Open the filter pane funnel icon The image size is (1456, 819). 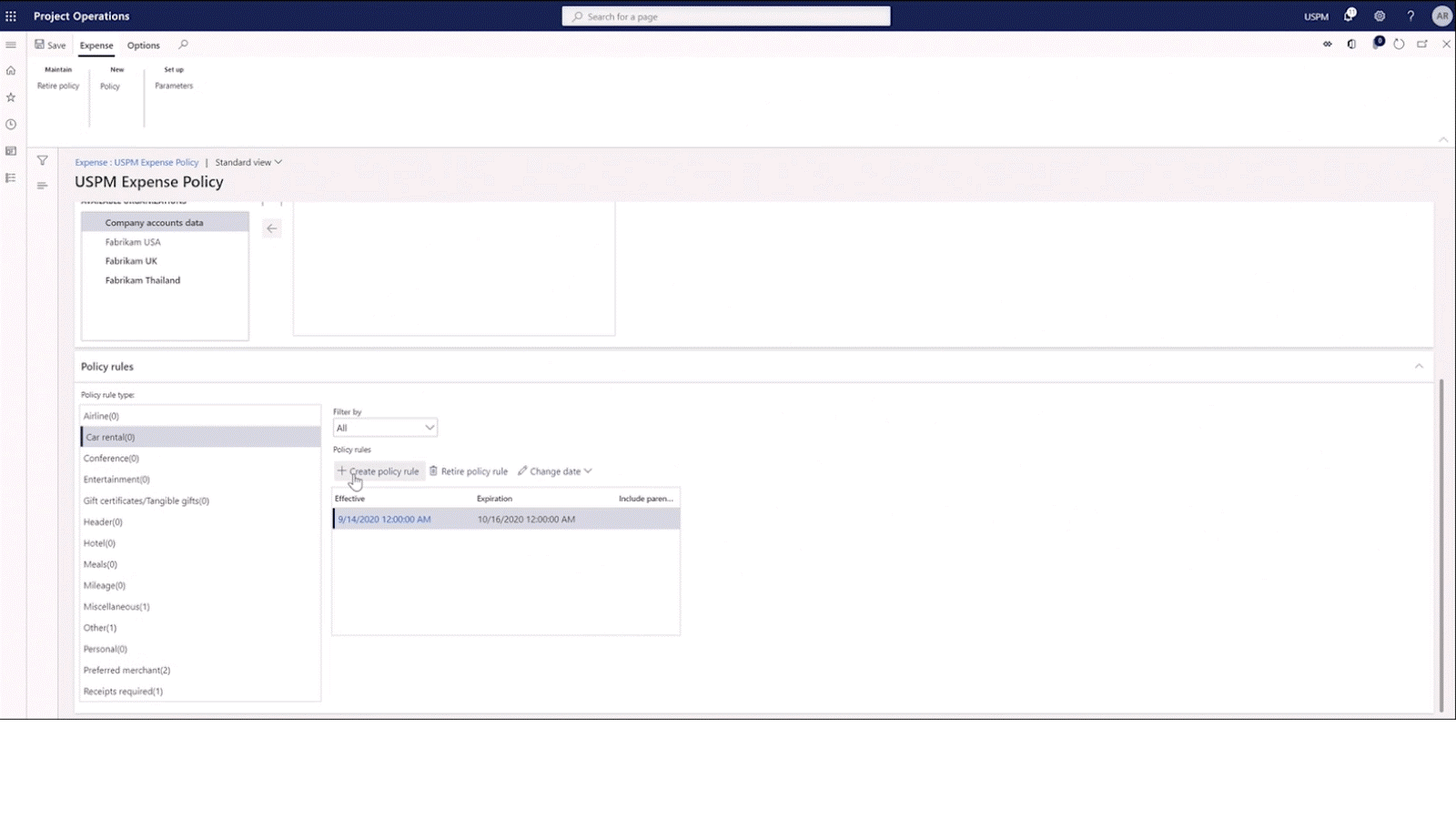click(42, 160)
